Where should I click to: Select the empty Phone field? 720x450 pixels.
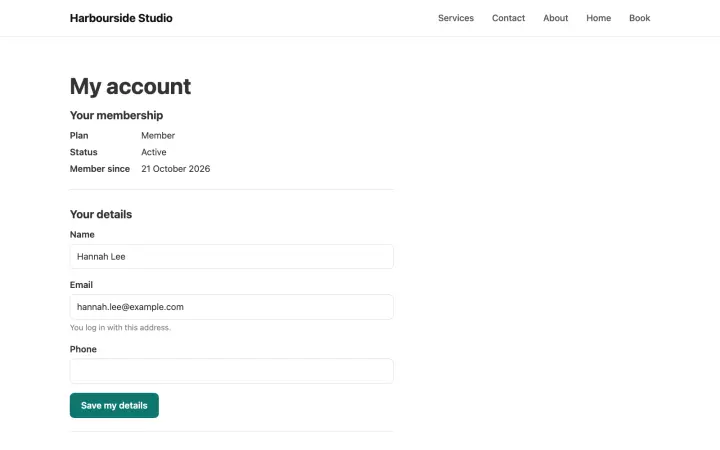click(231, 371)
